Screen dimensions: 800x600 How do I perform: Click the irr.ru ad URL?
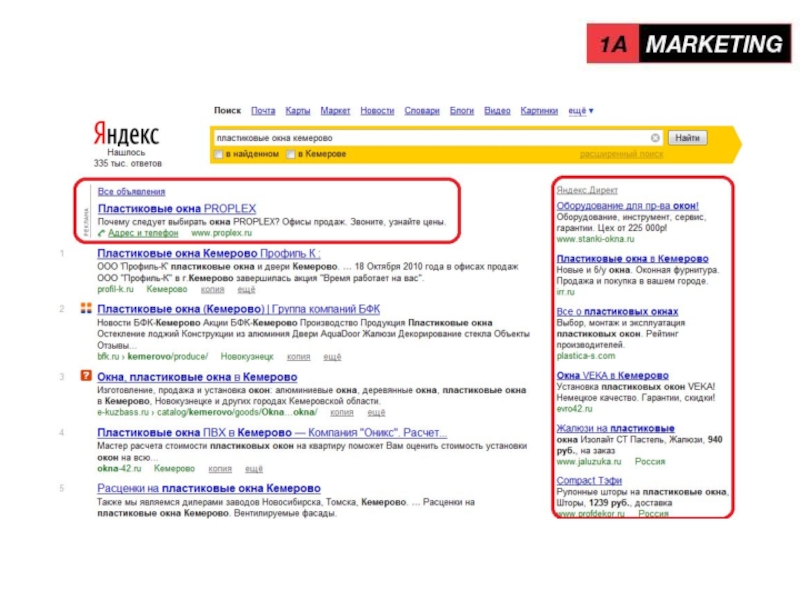565,292
